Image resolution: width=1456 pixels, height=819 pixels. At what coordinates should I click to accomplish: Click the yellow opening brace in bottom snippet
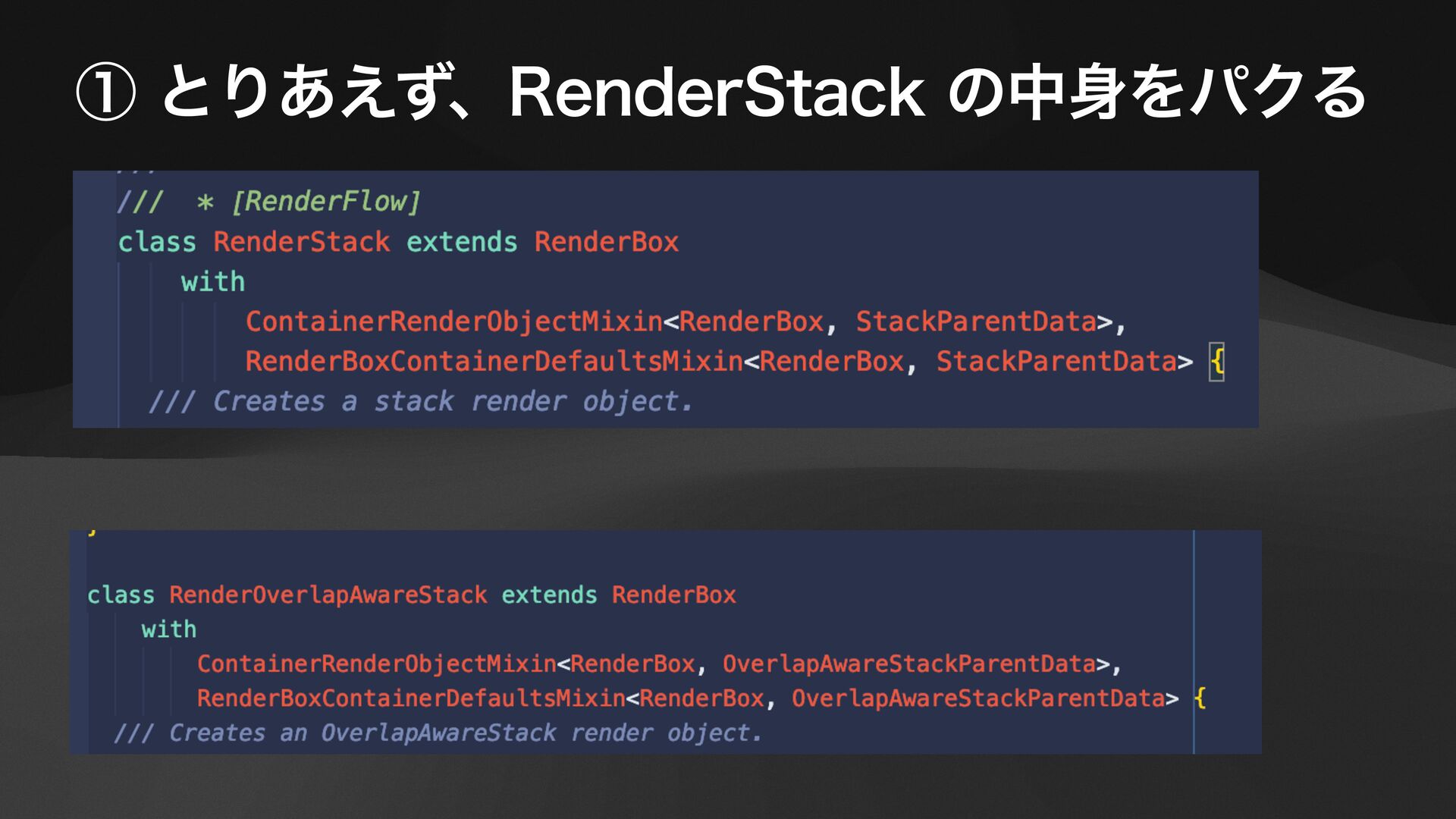point(1200,698)
